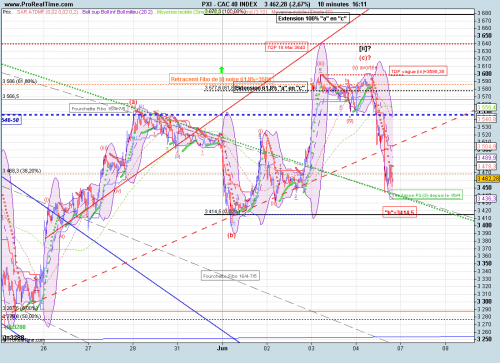Click the 3 540,8 price tag
The height and width of the screenshot is (363, 500).
tap(487, 119)
